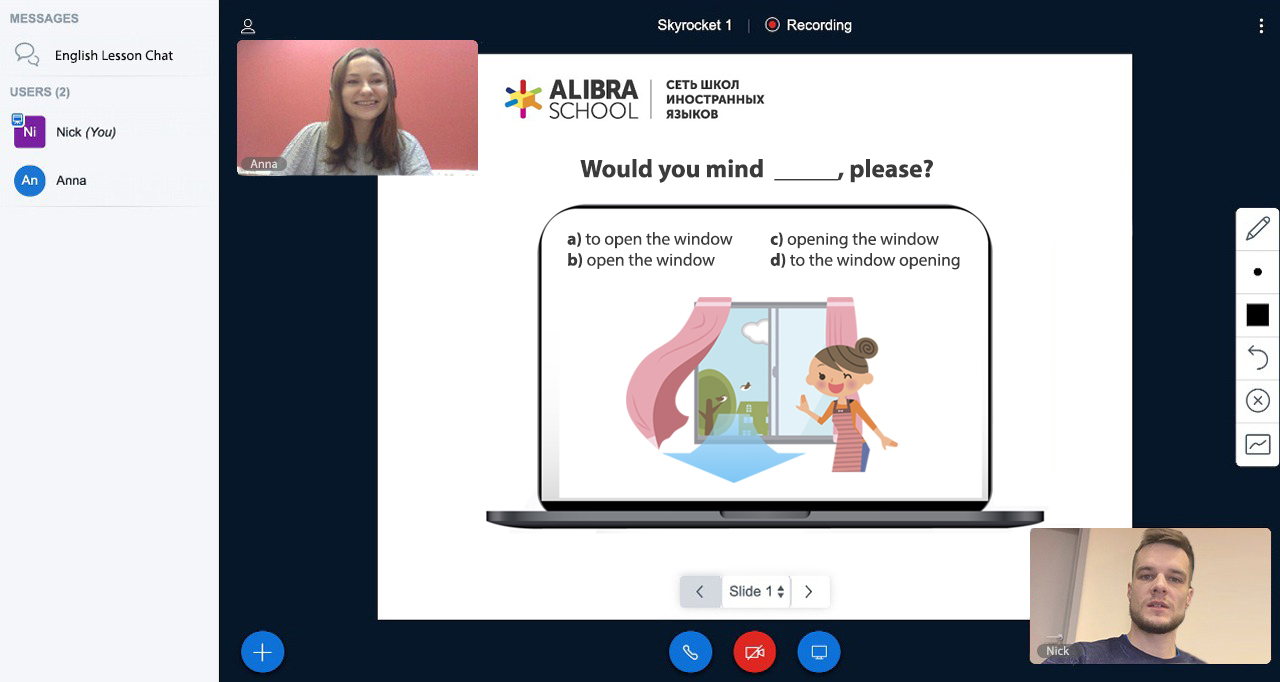Go to the next slide
Viewport: 1280px width, 682px height.
click(809, 591)
